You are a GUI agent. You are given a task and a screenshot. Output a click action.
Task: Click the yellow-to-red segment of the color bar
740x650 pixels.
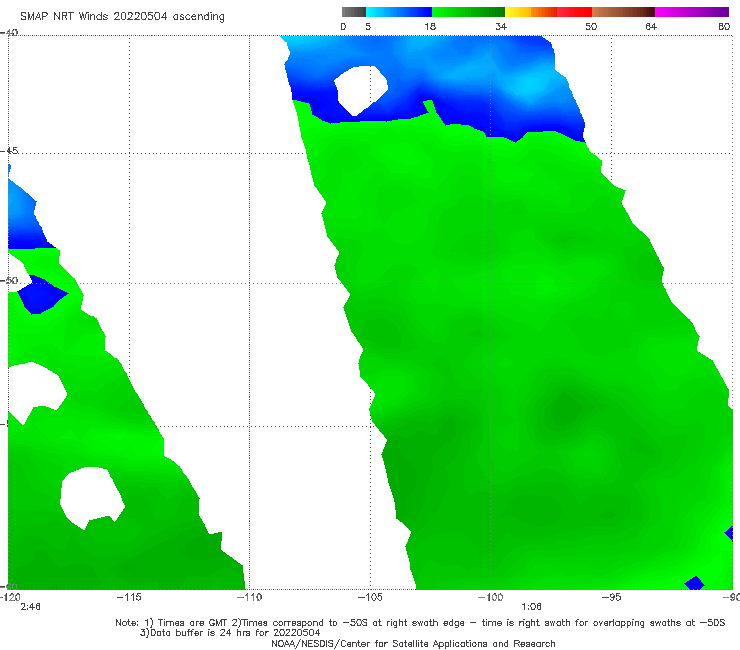click(x=548, y=12)
